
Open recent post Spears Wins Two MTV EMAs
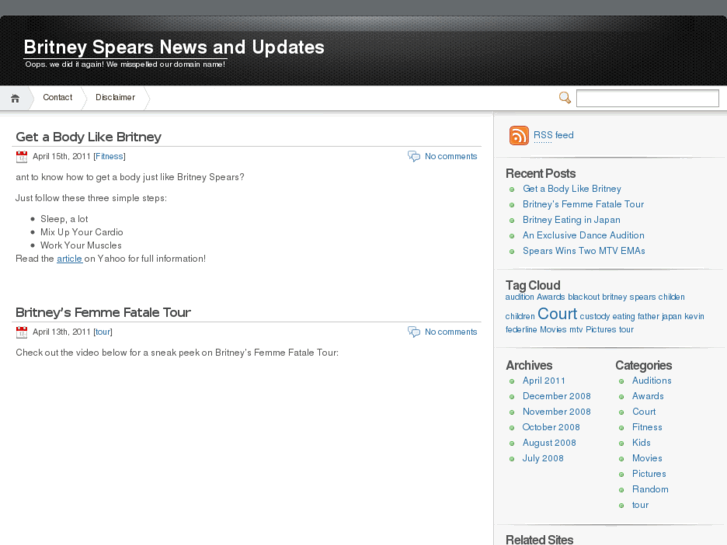pos(584,251)
